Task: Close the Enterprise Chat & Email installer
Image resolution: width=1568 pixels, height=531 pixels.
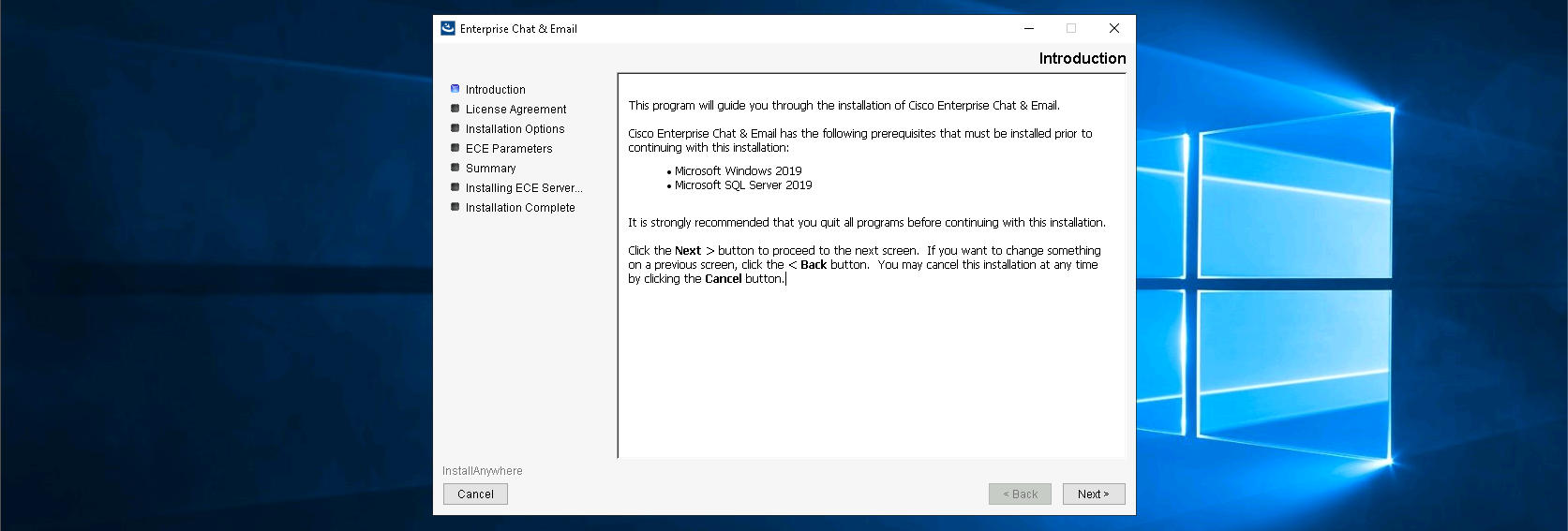Action: pyautogui.click(x=1114, y=28)
